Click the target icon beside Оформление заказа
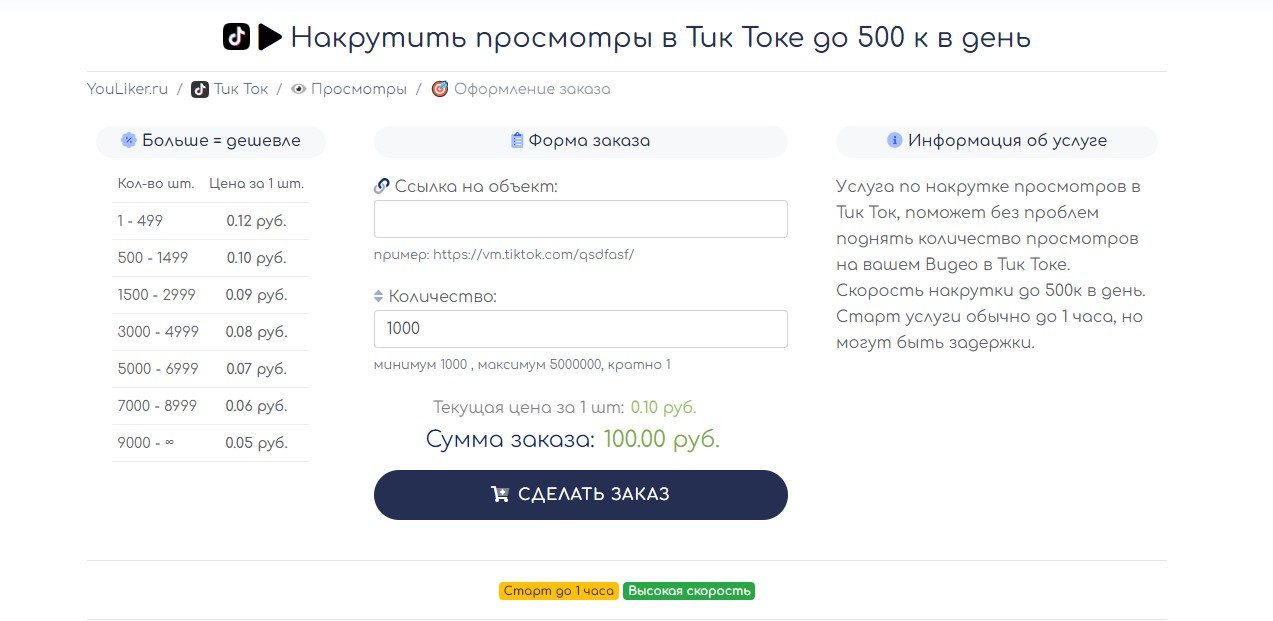 point(440,89)
